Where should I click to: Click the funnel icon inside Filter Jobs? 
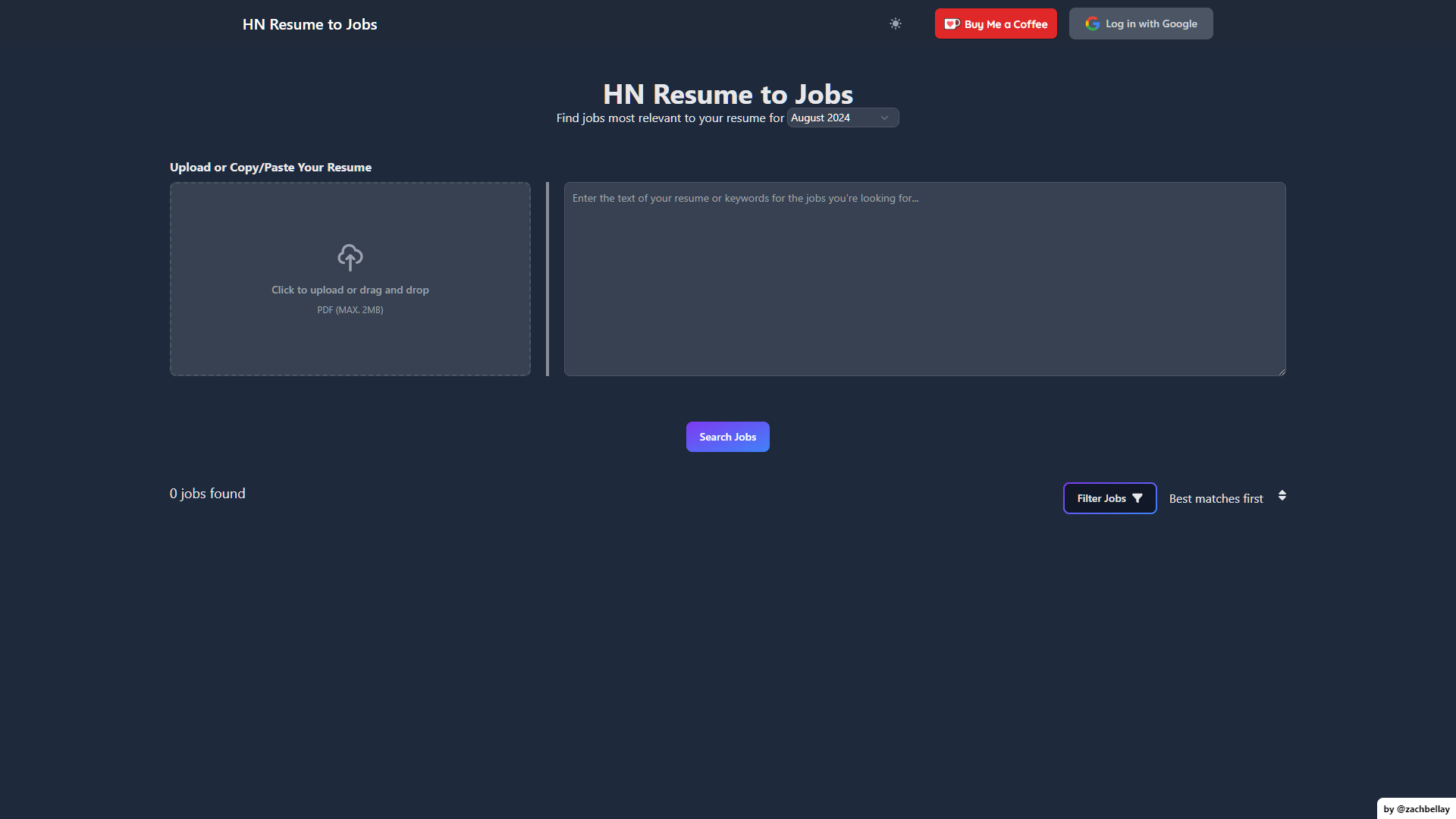[x=1137, y=498]
